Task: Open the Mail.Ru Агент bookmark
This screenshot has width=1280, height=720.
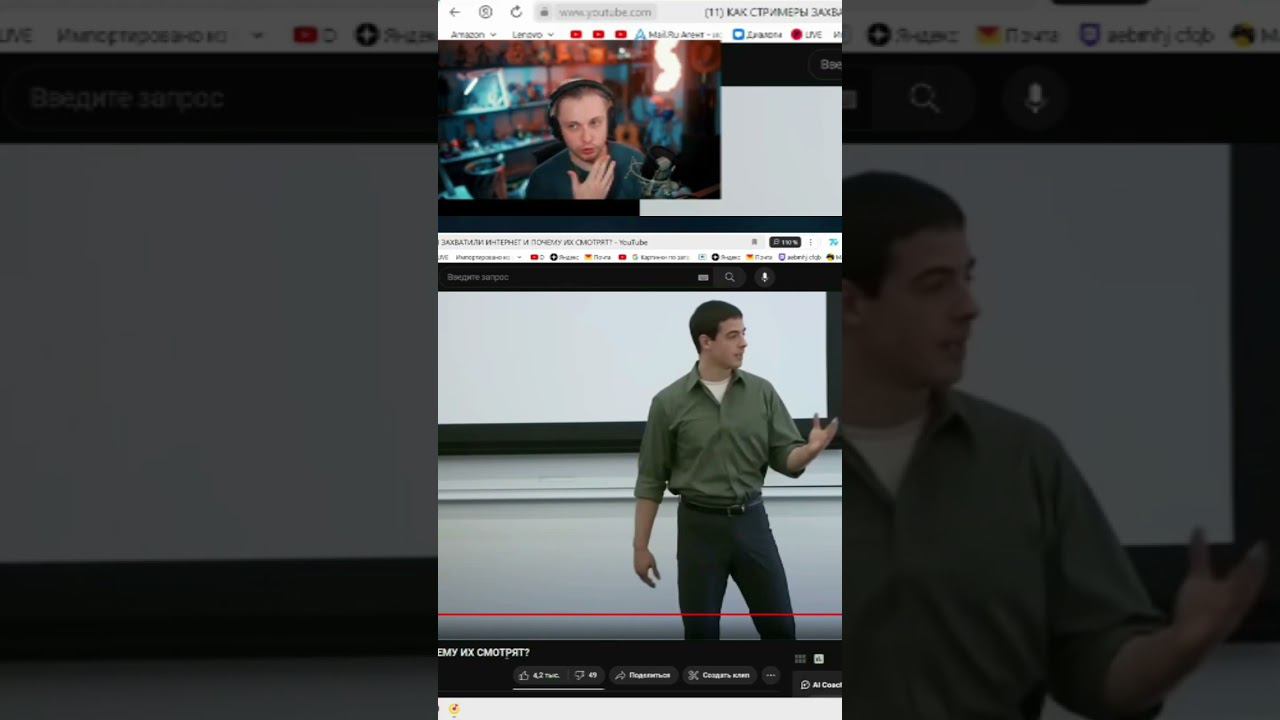Action: click(678, 34)
